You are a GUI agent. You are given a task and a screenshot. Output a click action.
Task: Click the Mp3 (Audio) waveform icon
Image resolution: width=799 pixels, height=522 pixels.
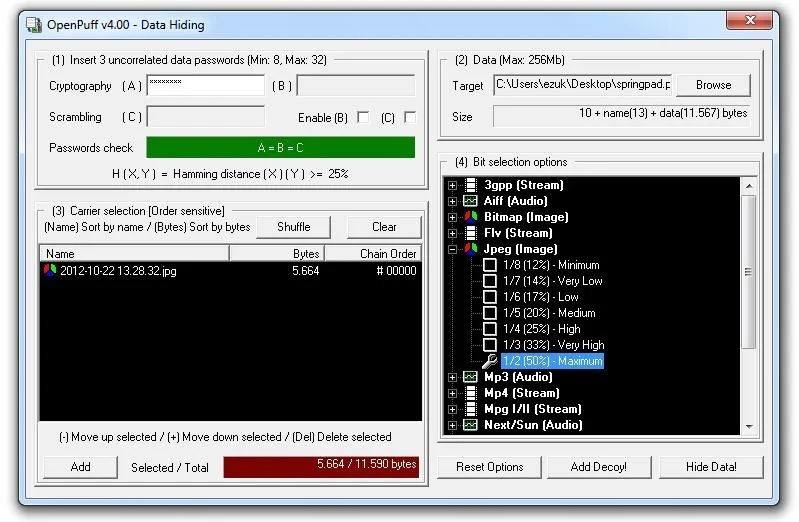[x=470, y=377]
